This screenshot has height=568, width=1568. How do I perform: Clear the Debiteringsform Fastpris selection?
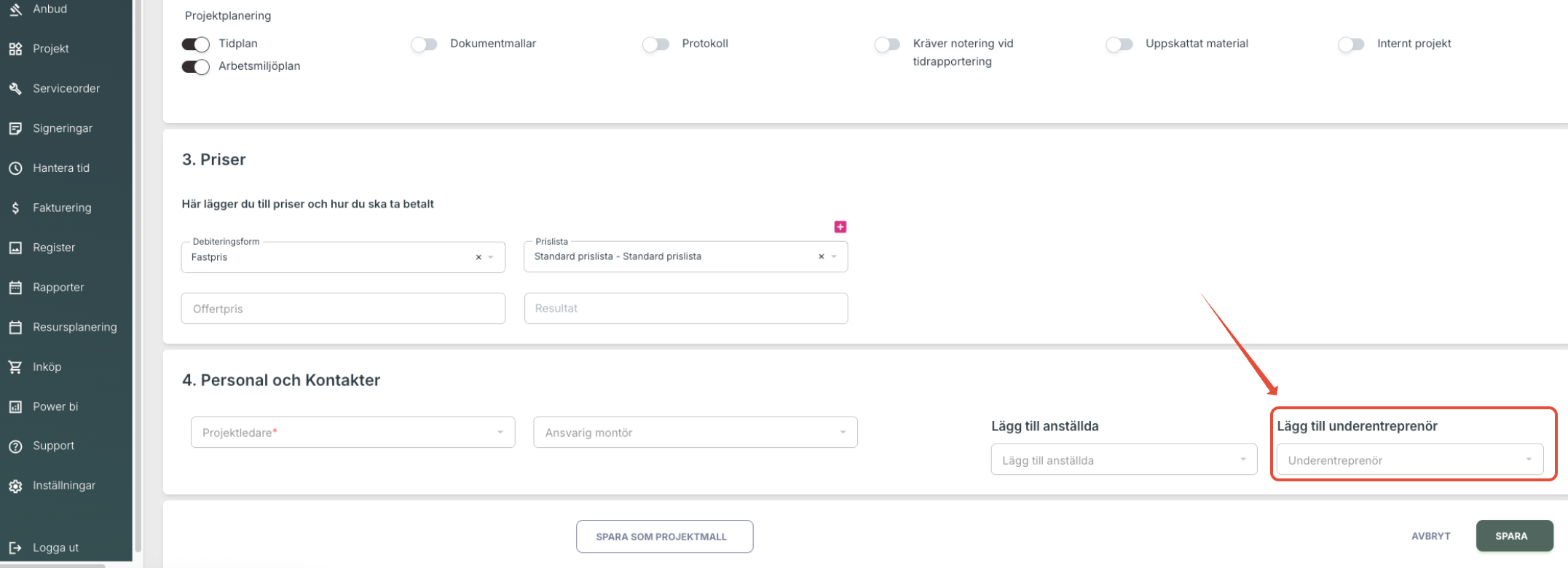(478, 257)
